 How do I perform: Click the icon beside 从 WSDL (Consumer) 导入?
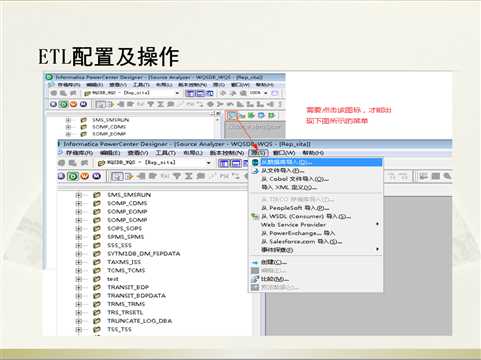point(255,216)
